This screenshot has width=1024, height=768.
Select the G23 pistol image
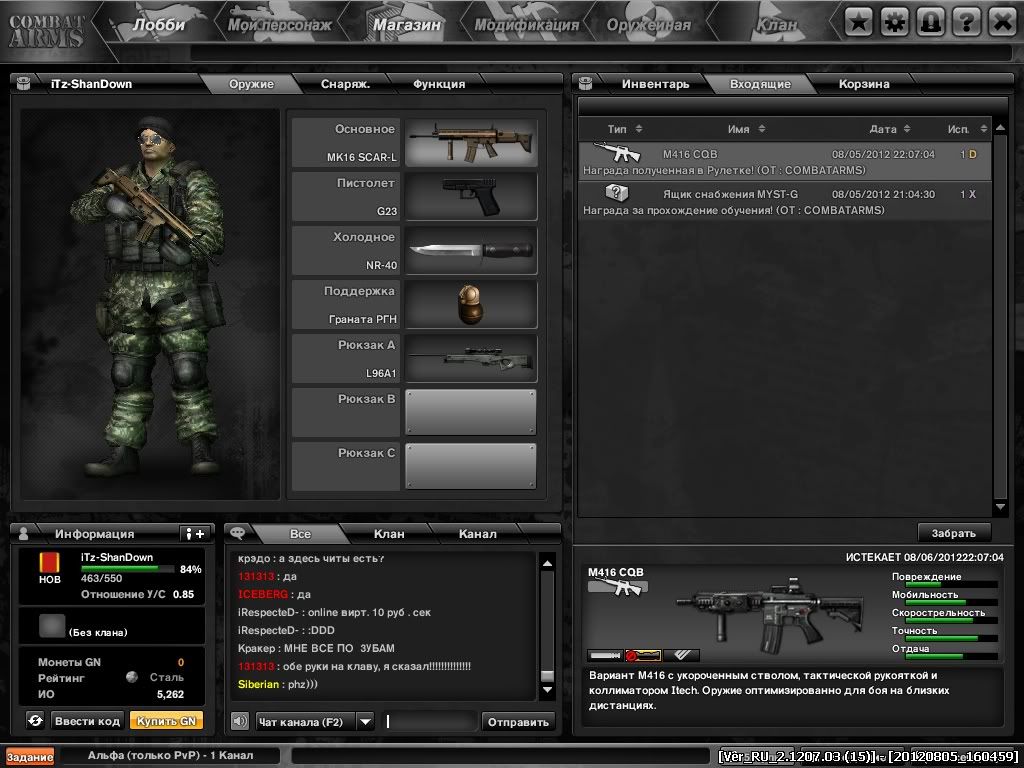coord(471,196)
